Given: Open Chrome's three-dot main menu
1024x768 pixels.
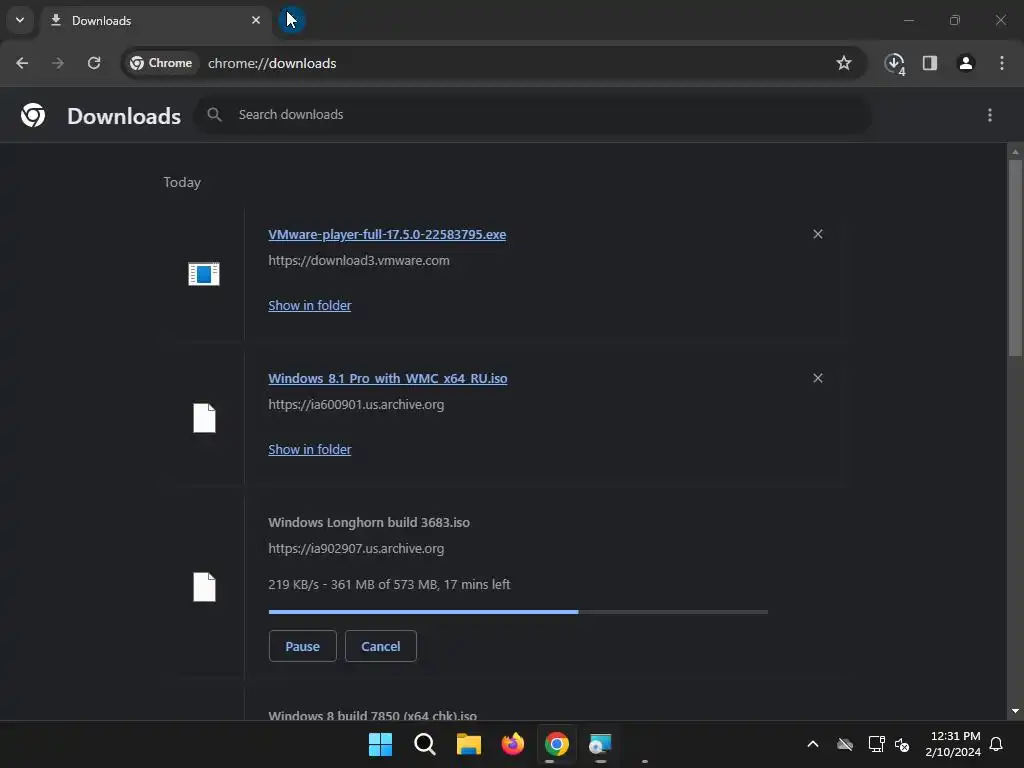Looking at the screenshot, I should pyautogui.click(x=1002, y=63).
